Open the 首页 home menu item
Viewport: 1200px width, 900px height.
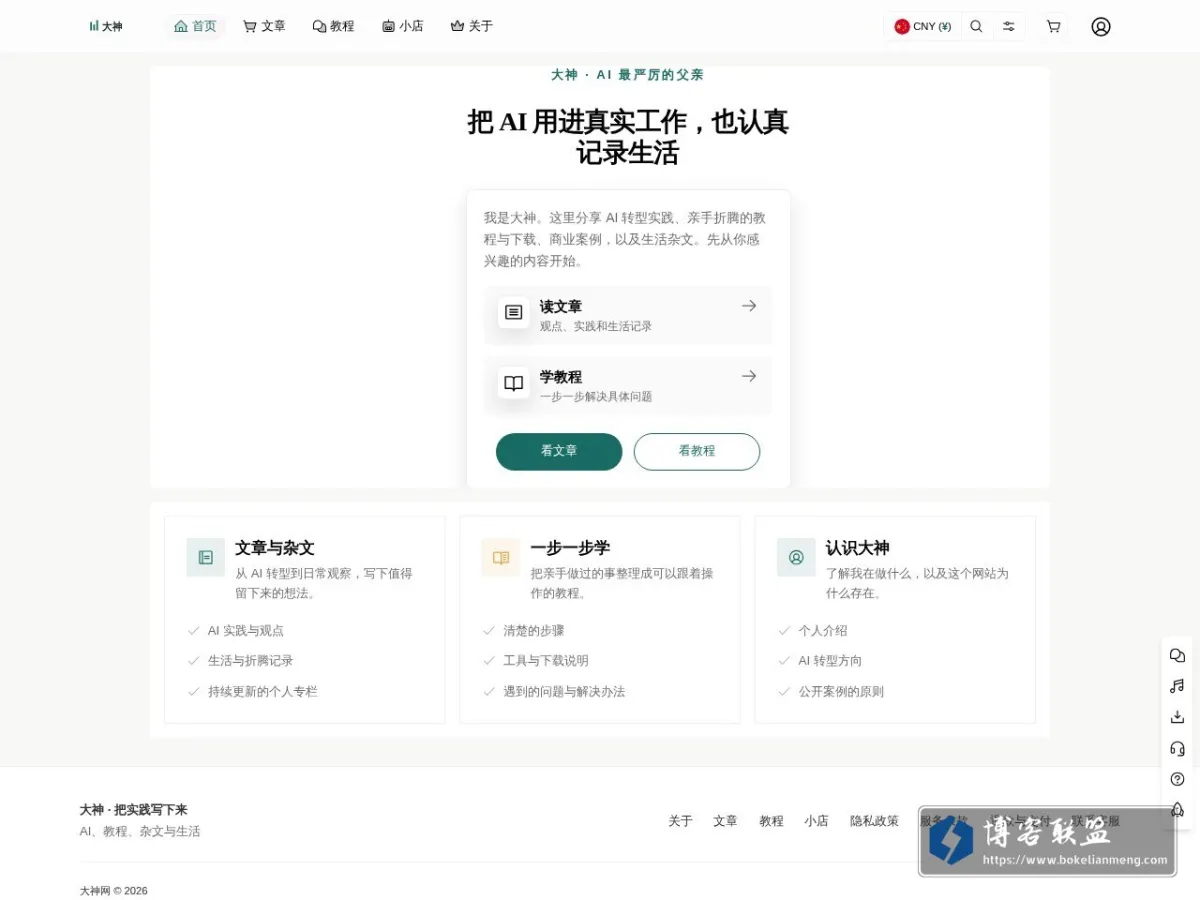coord(195,26)
